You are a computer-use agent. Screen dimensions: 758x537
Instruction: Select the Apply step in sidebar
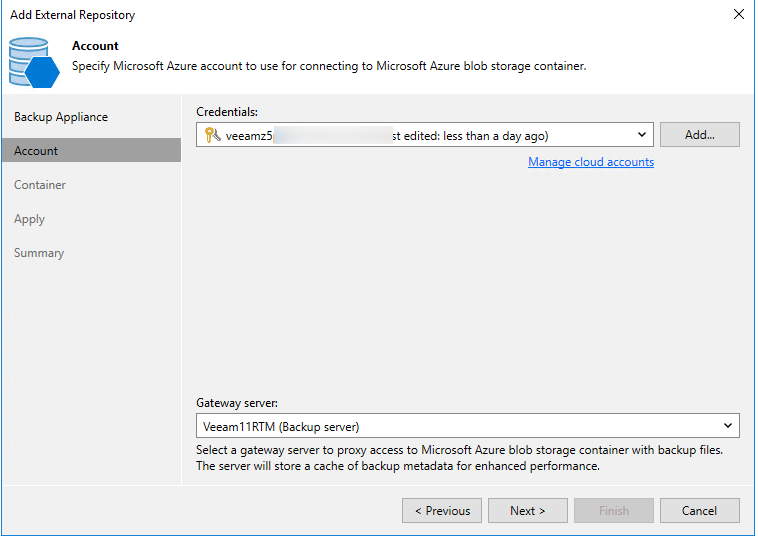(29, 219)
